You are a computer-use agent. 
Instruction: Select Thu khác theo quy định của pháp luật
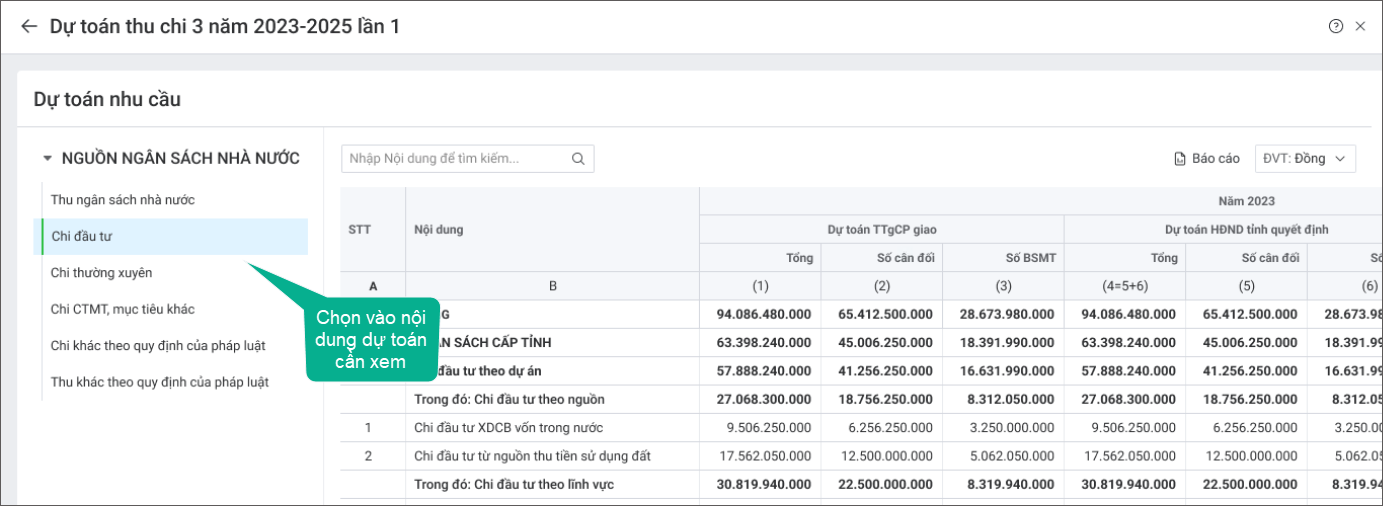(159, 382)
